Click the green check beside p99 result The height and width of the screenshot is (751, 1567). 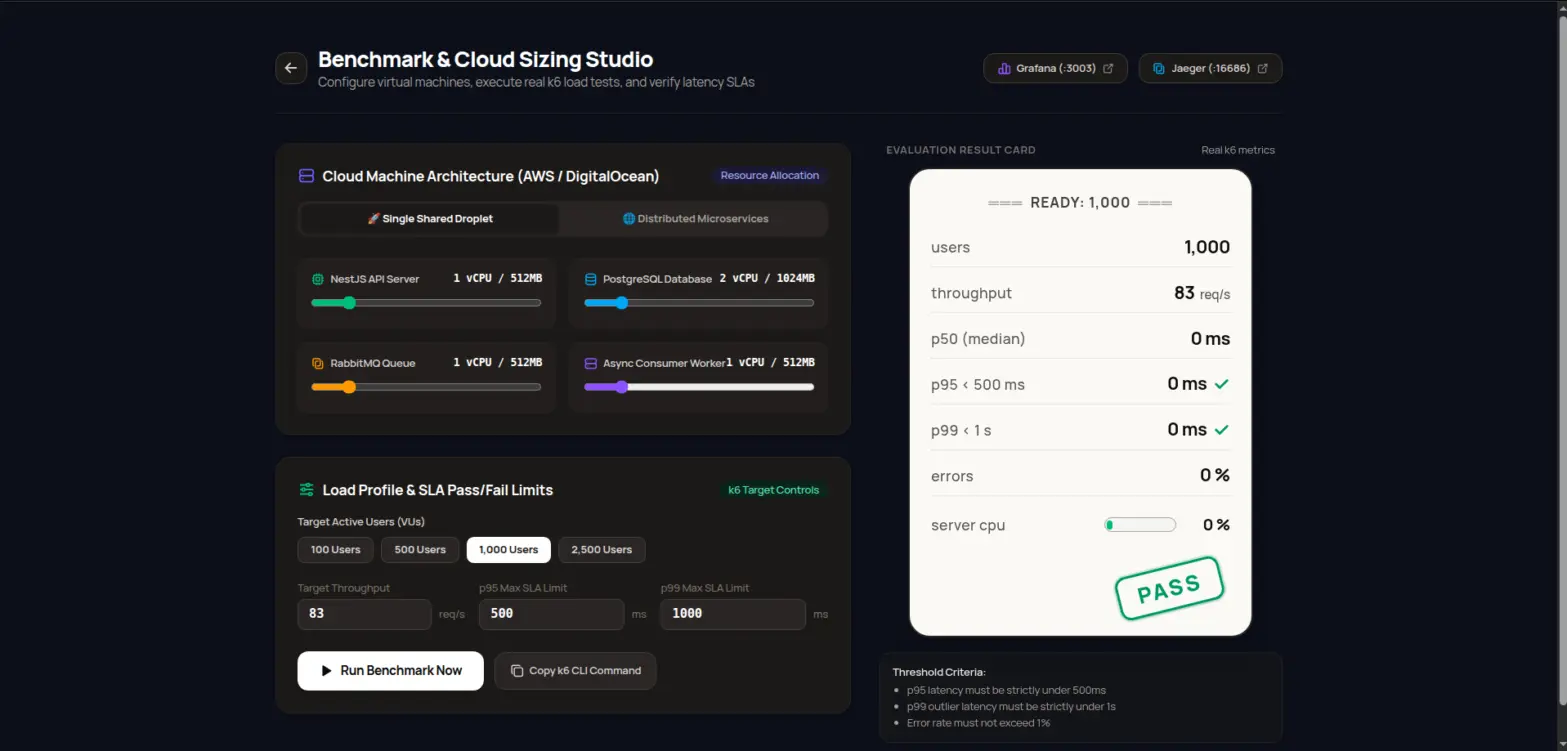click(1221, 430)
